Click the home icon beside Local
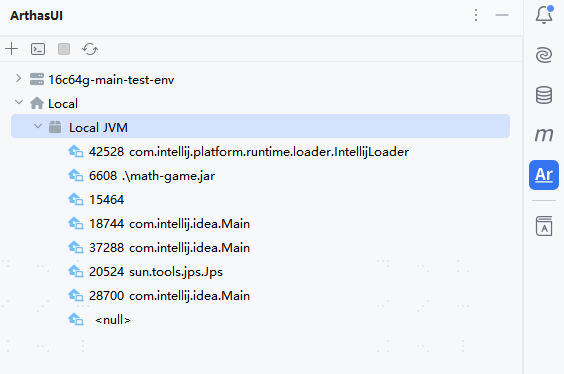 pos(37,103)
